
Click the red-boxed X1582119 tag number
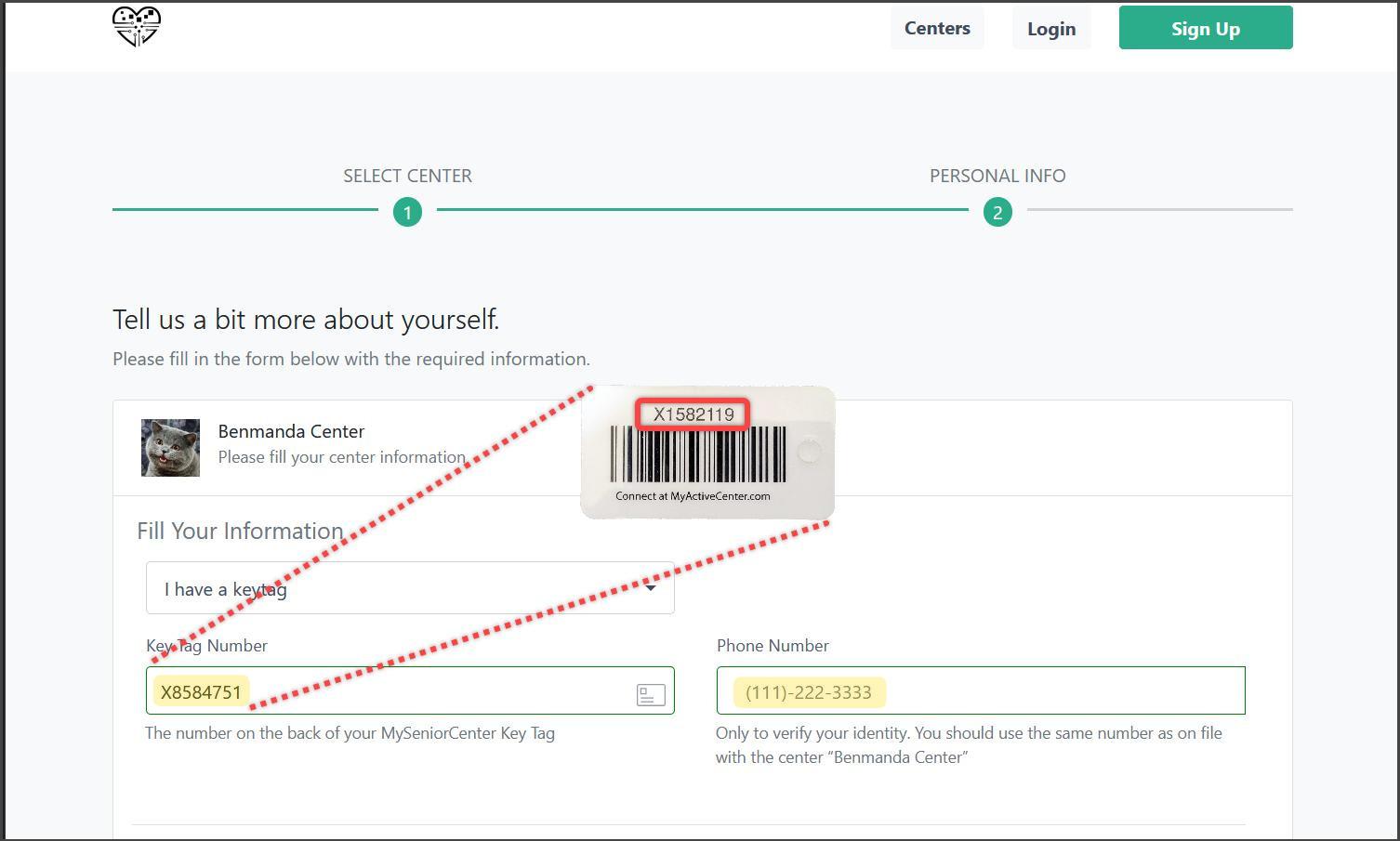693,414
